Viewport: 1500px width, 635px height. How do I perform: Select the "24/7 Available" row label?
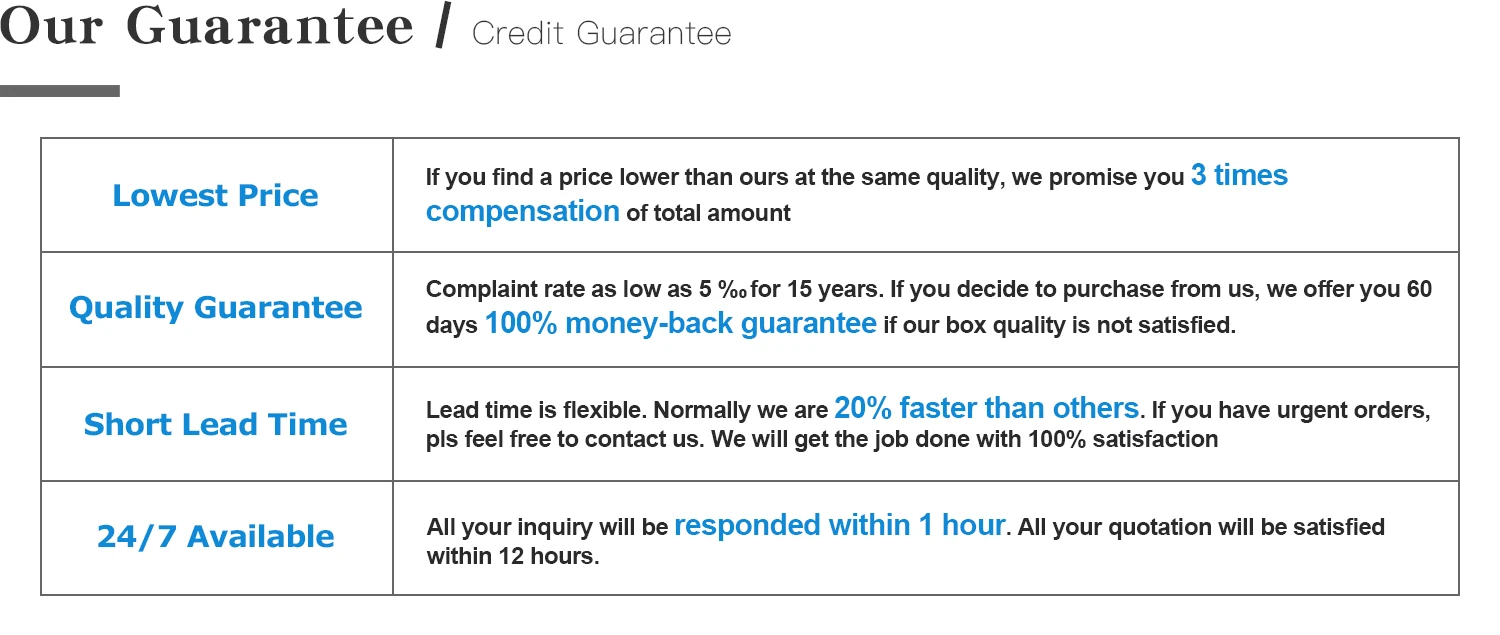tap(215, 537)
